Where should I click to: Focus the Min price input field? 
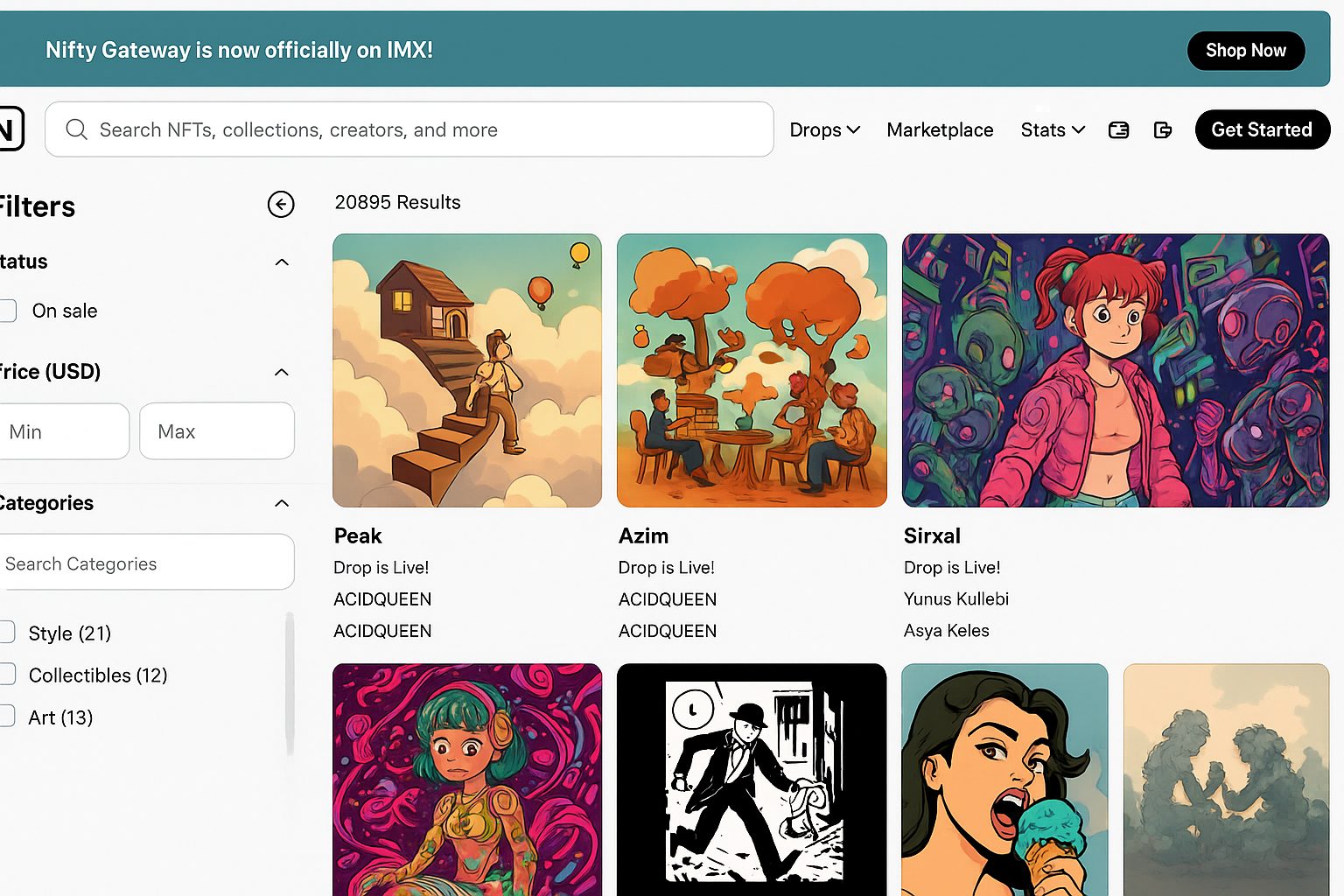coord(65,431)
